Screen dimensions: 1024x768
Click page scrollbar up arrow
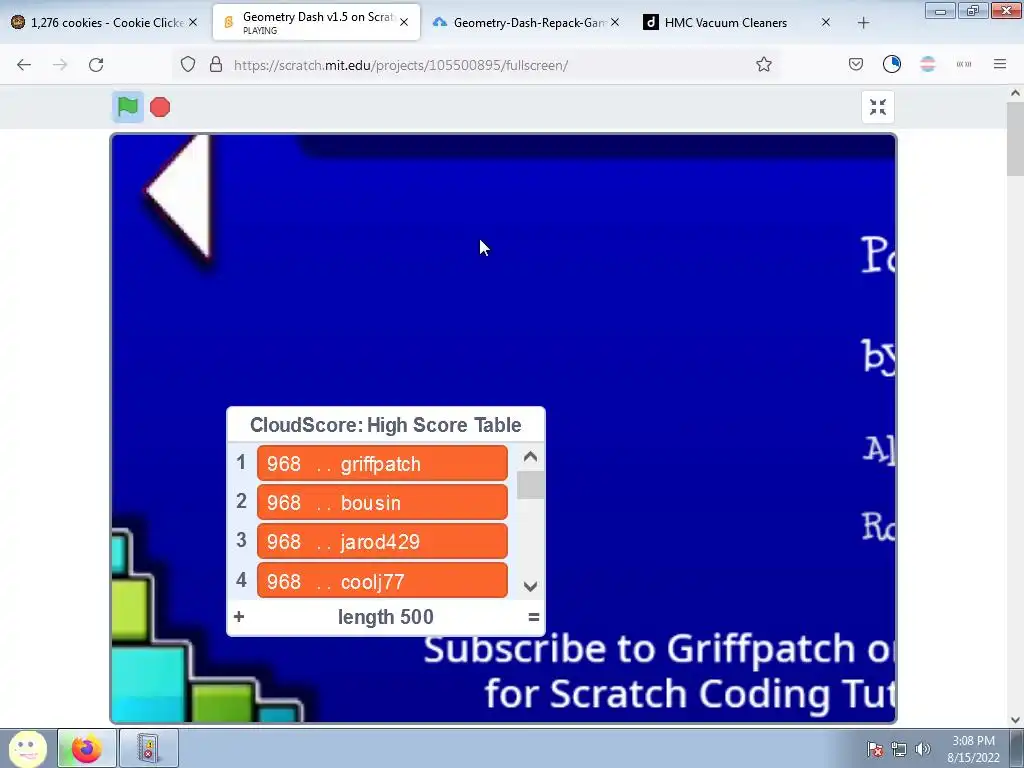tap(1015, 93)
